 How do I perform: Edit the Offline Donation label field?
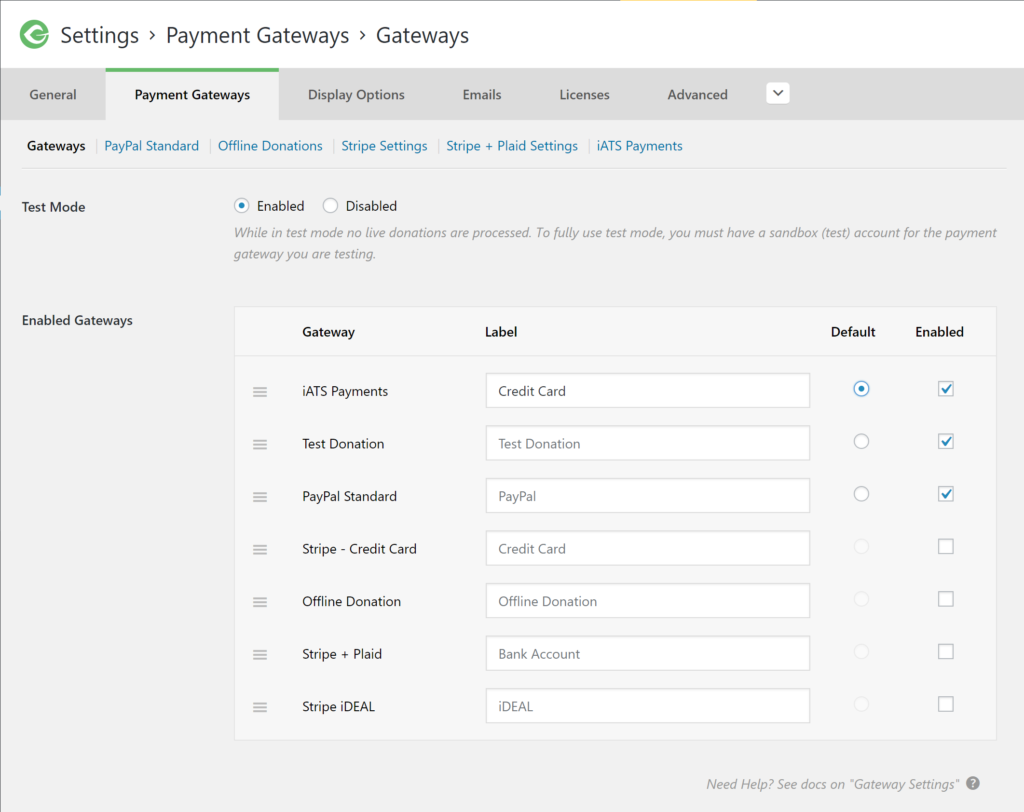(648, 601)
